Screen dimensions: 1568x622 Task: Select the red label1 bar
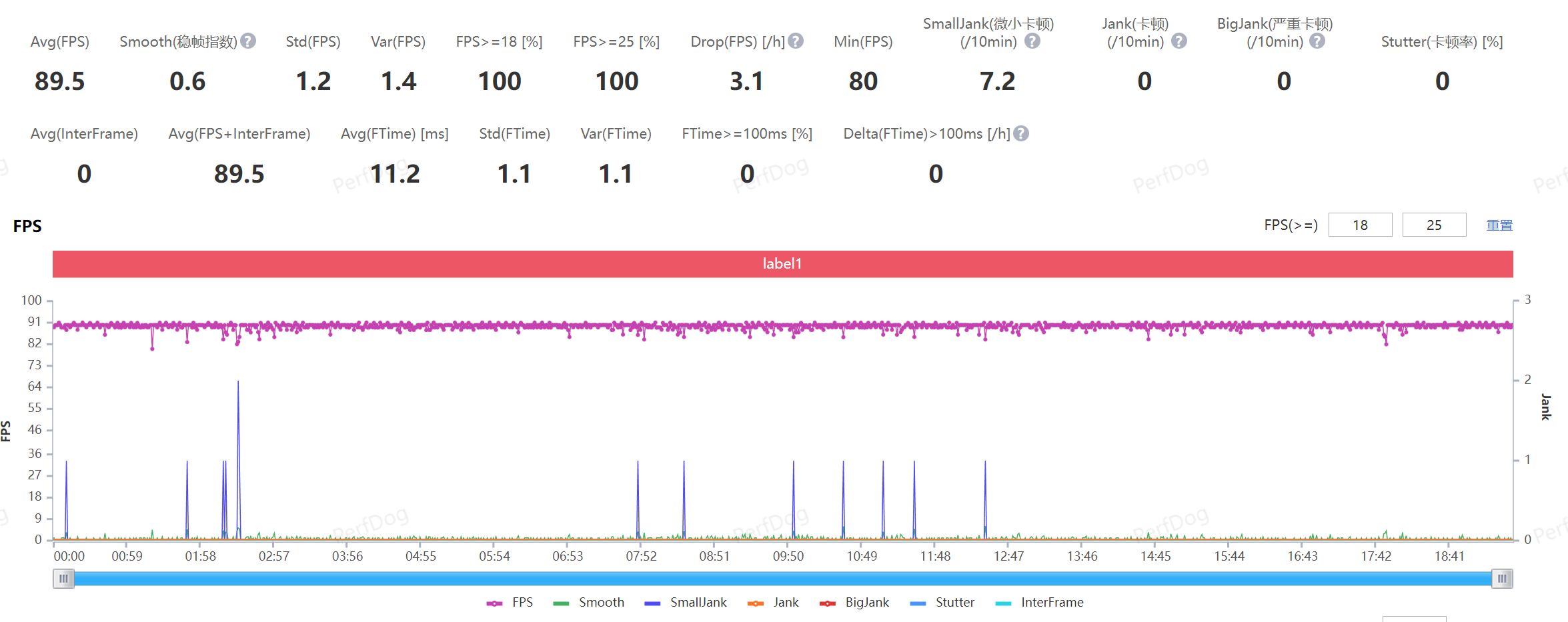tap(782, 264)
